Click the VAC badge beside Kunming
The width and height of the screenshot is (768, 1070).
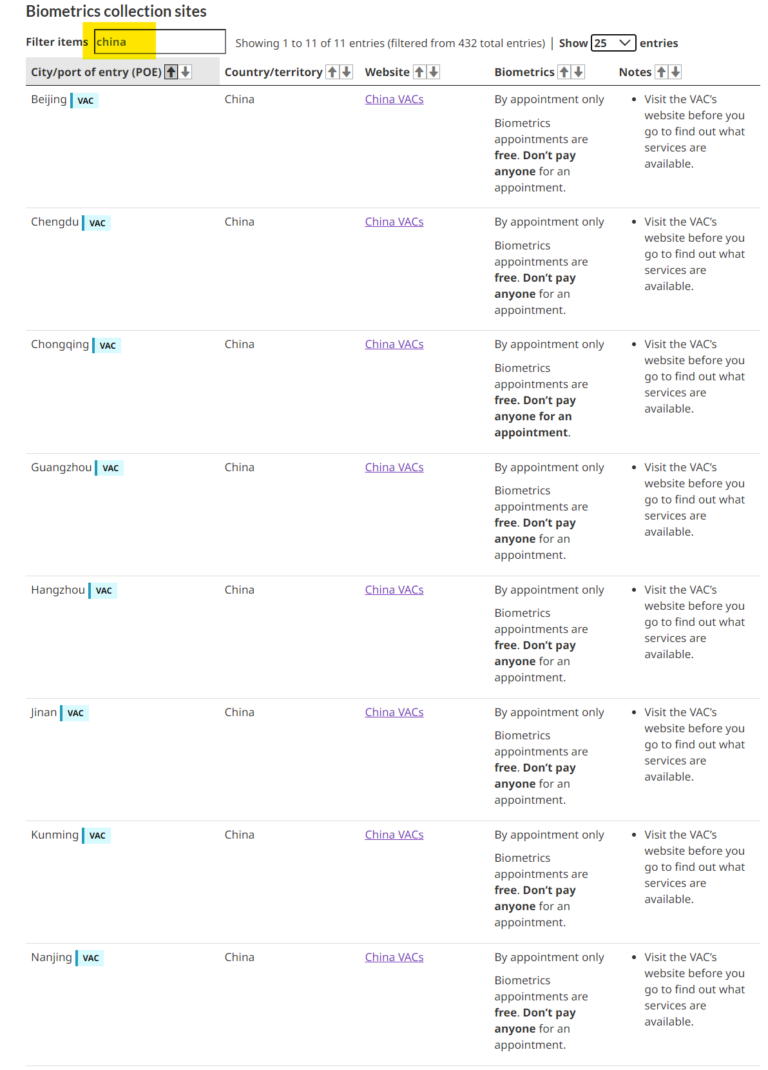[x=97, y=836]
